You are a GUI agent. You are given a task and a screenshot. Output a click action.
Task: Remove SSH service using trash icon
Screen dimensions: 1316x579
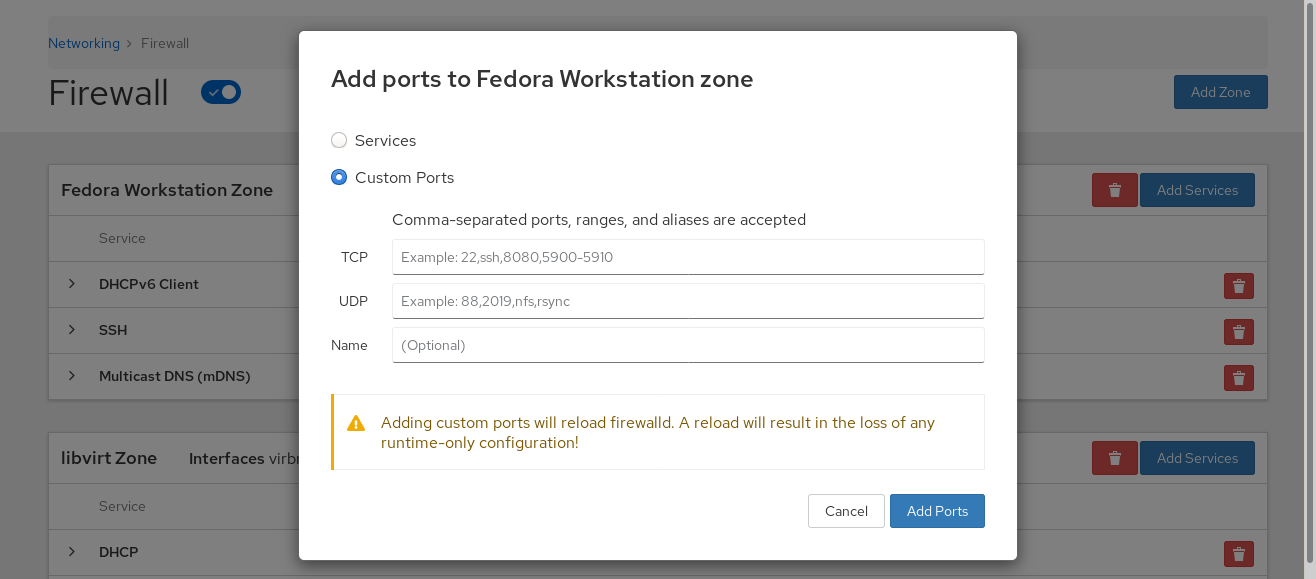[1238, 332]
